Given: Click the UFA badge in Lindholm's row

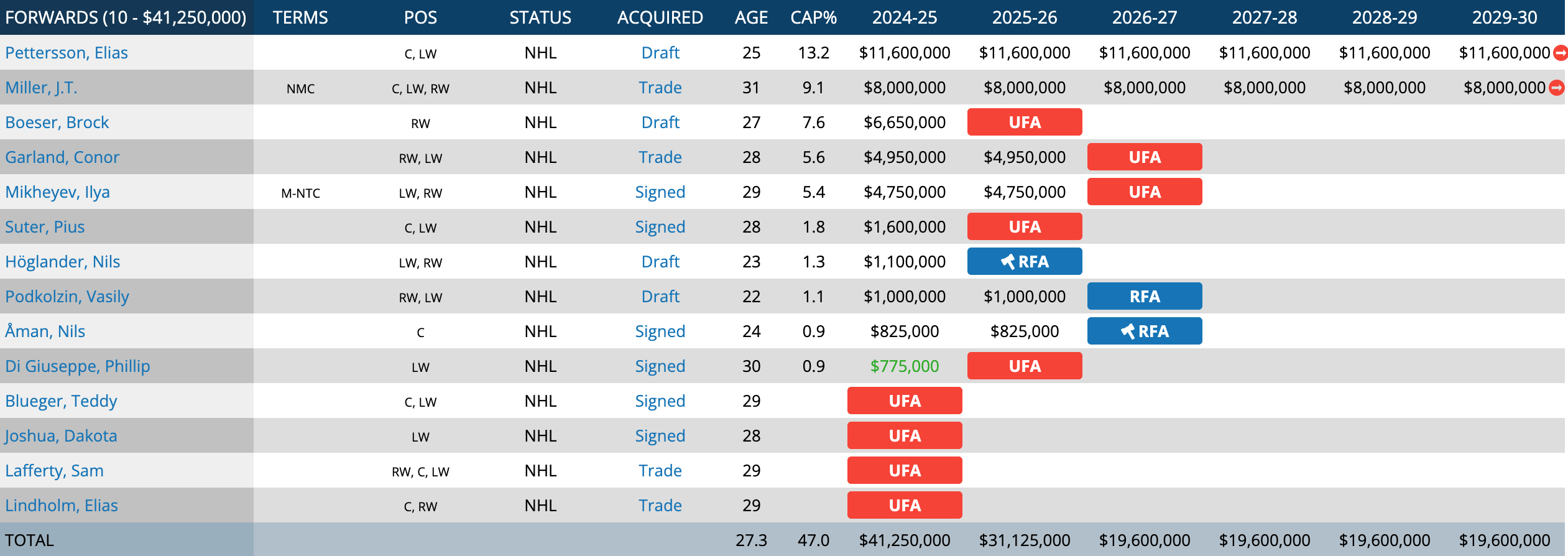Looking at the screenshot, I should click(904, 506).
